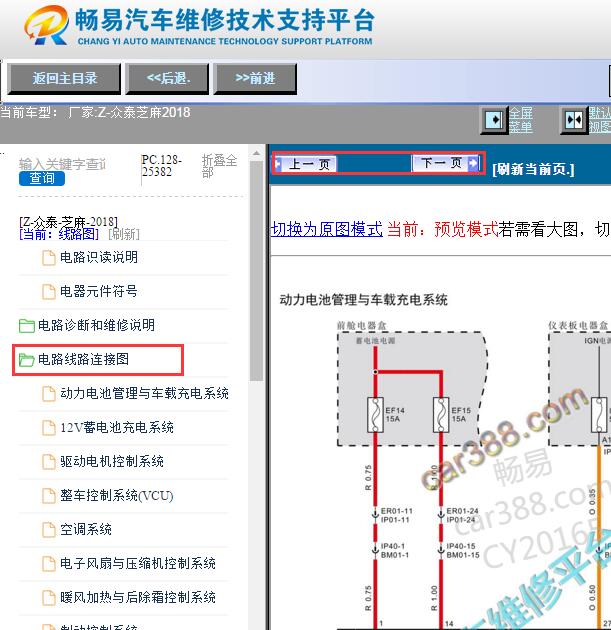Click the document icon beside 12V蓄电池充电系统
611x630 pixels.
pyautogui.click(x=49, y=428)
